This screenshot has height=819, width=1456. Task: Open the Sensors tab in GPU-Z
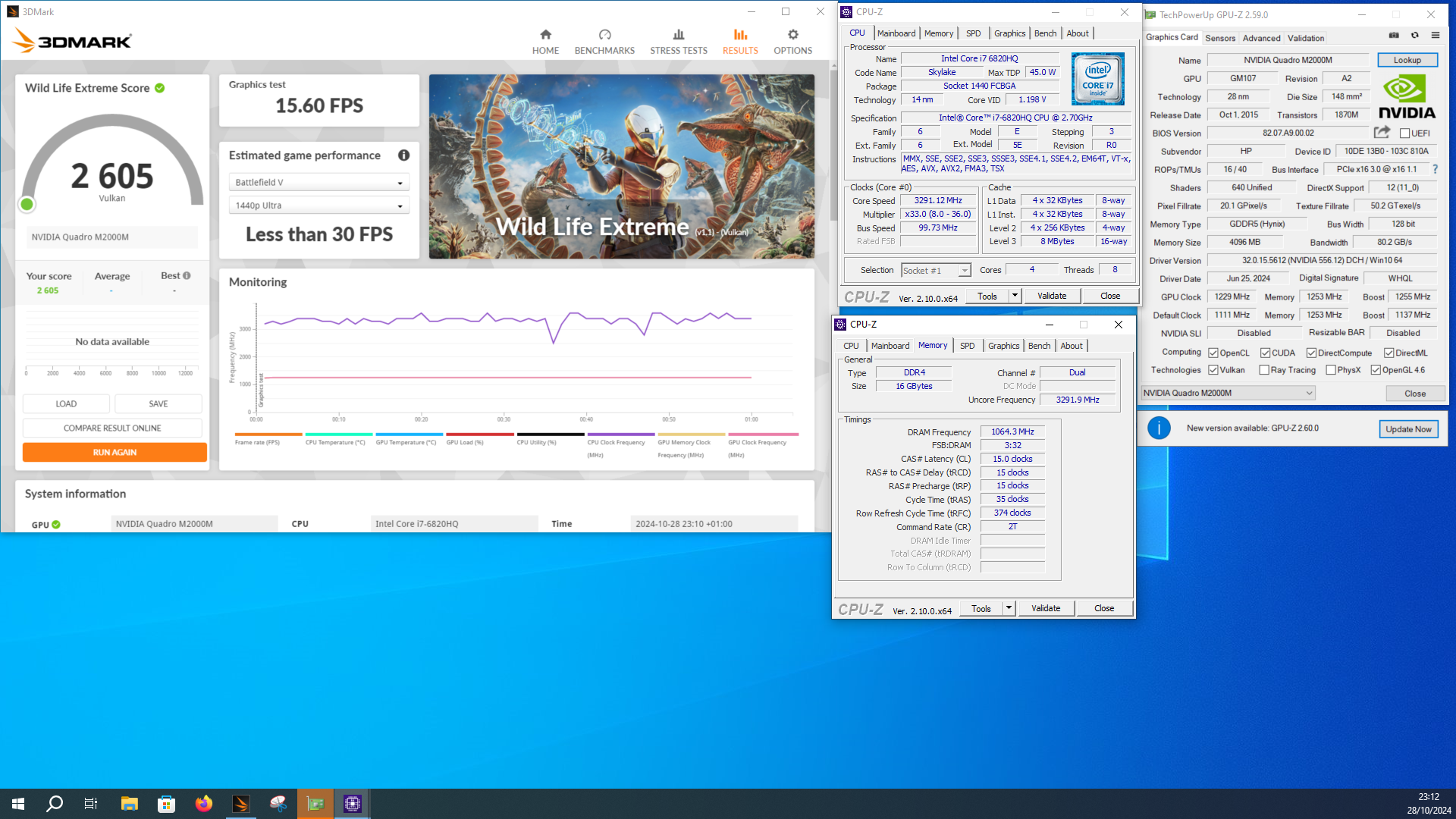click(x=1220, y=38)
